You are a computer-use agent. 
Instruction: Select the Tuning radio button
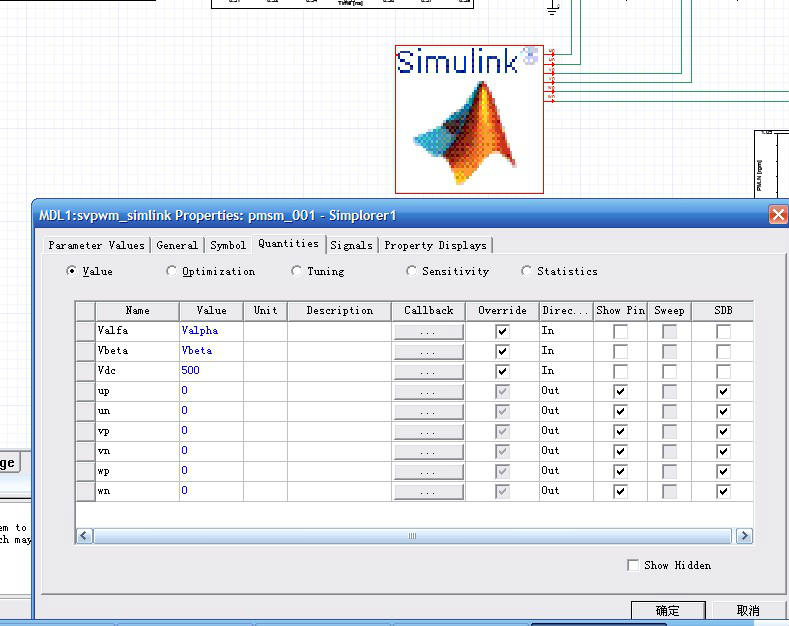click(x=296, y=271)
